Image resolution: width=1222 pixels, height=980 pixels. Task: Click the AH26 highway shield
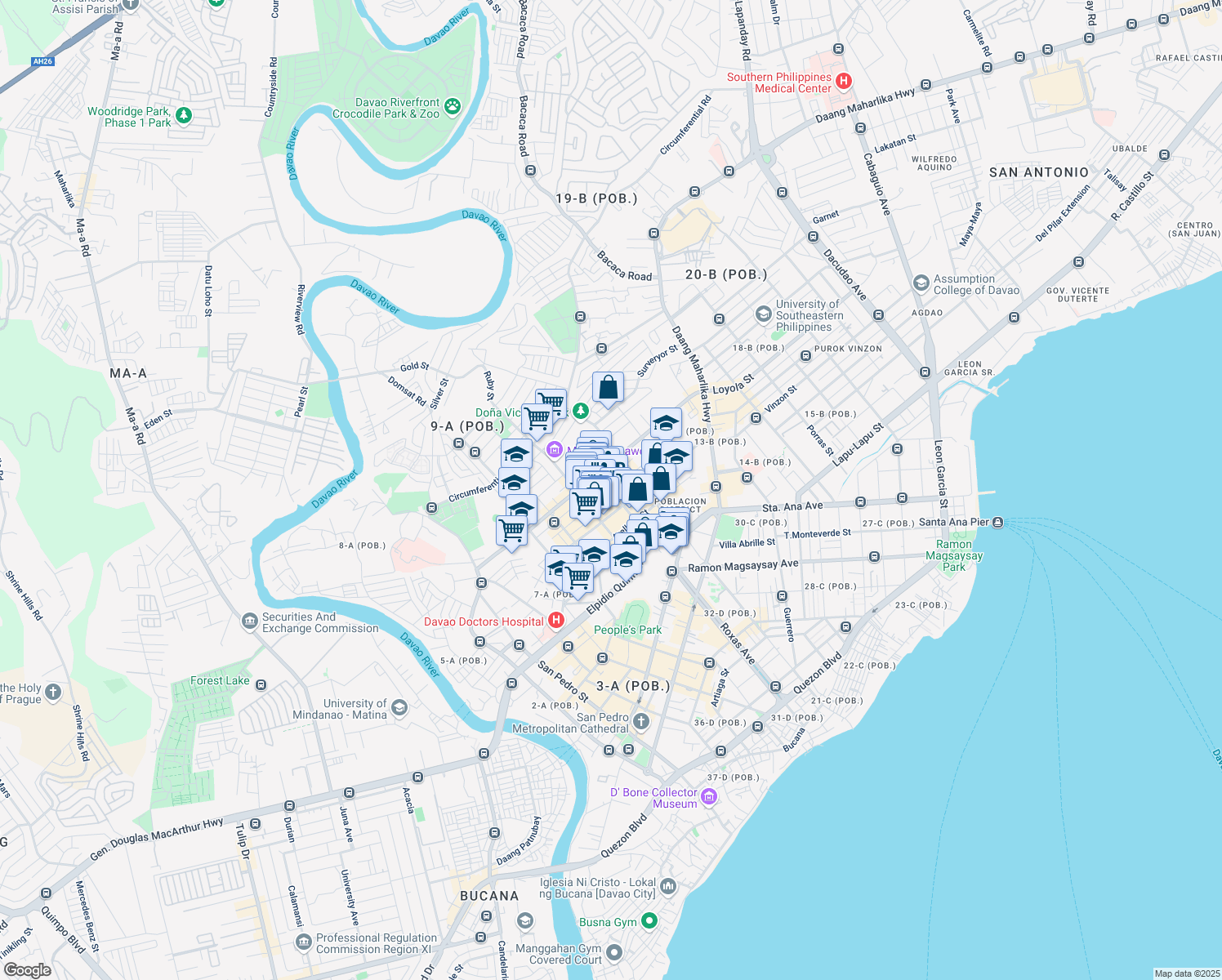coord(42,61)
